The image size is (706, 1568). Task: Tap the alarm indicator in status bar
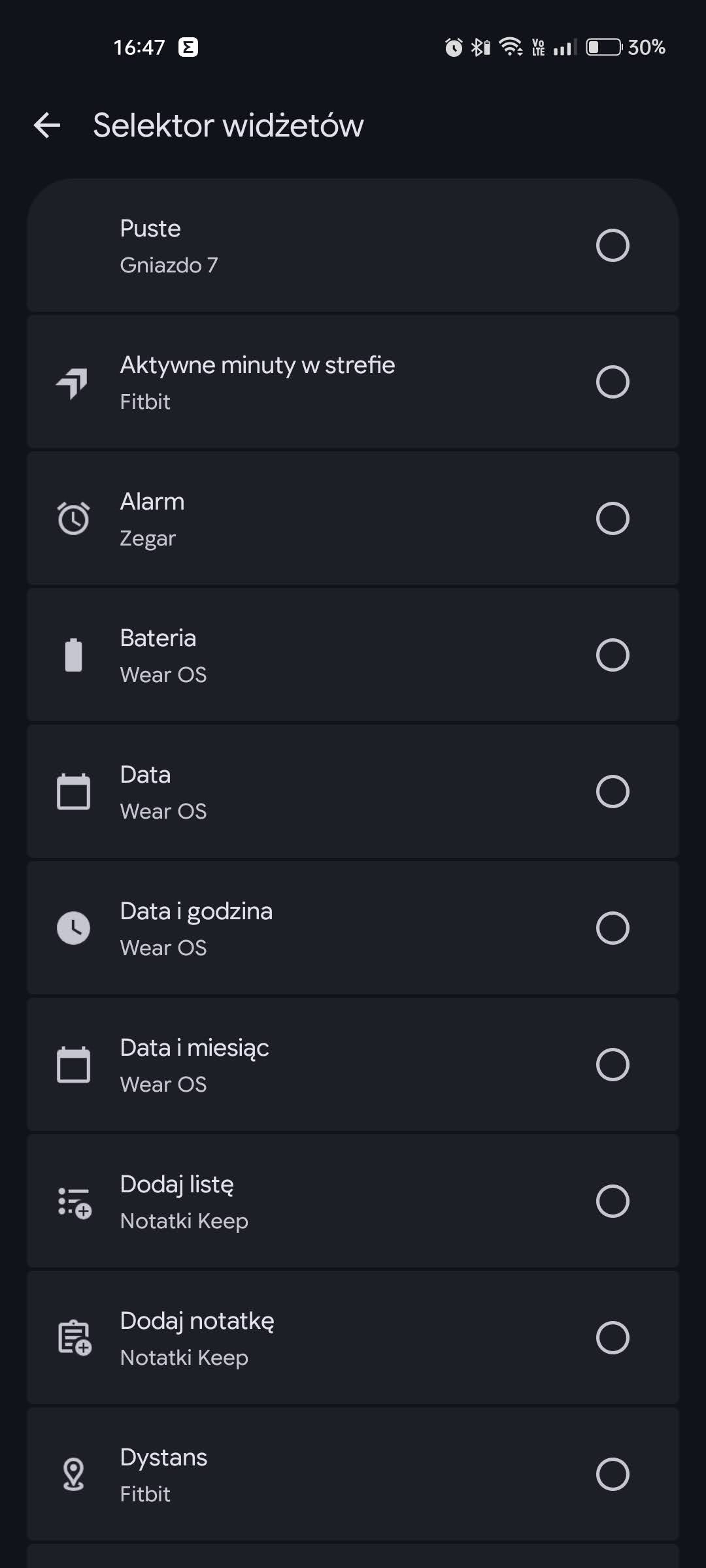[x=454, y=47]
